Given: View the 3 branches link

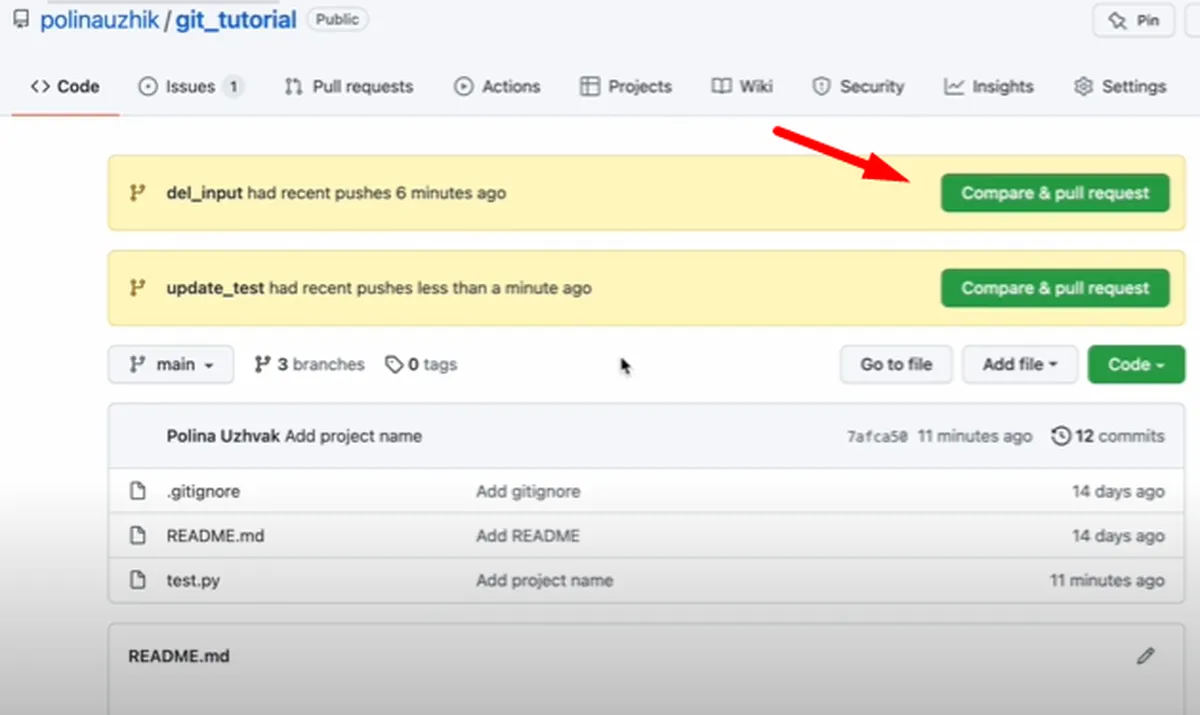Looking at the screenshot, I should (x=309, y=365).
